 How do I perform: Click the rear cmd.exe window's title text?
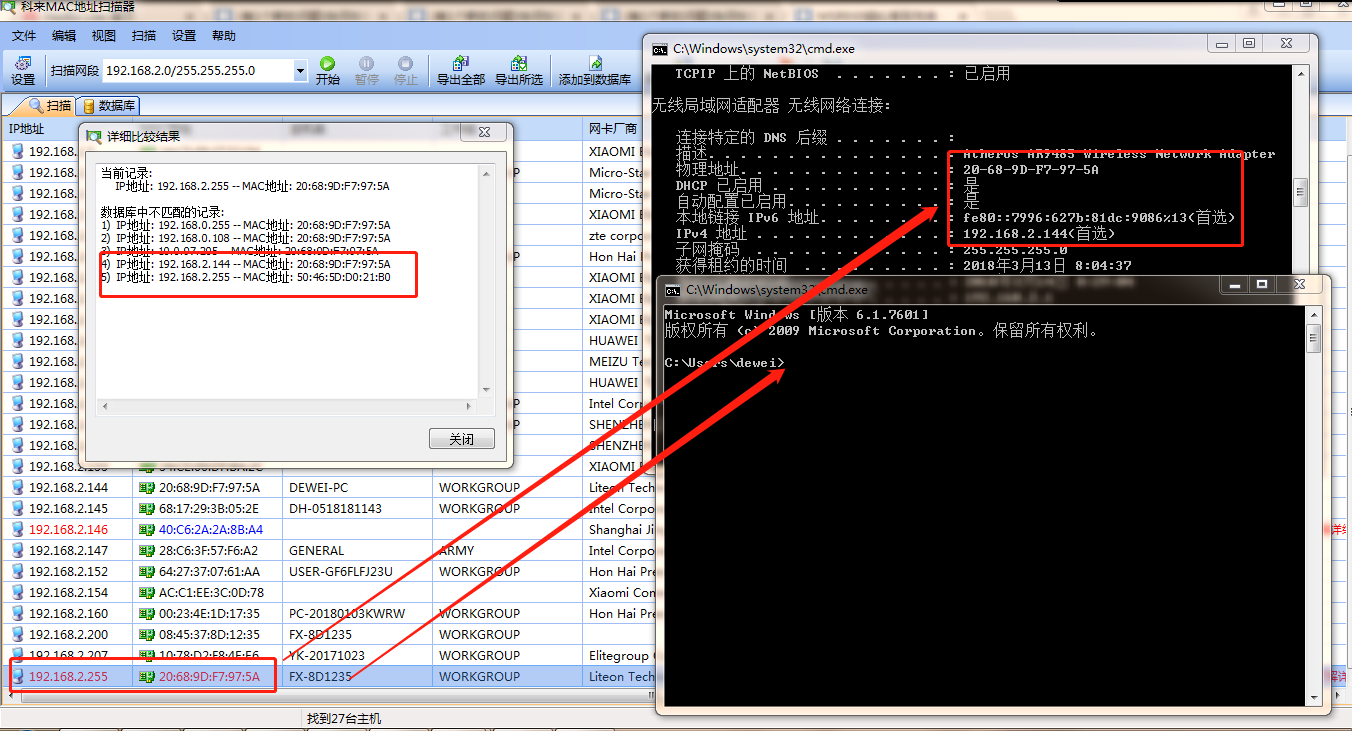(x=764, y=49)
